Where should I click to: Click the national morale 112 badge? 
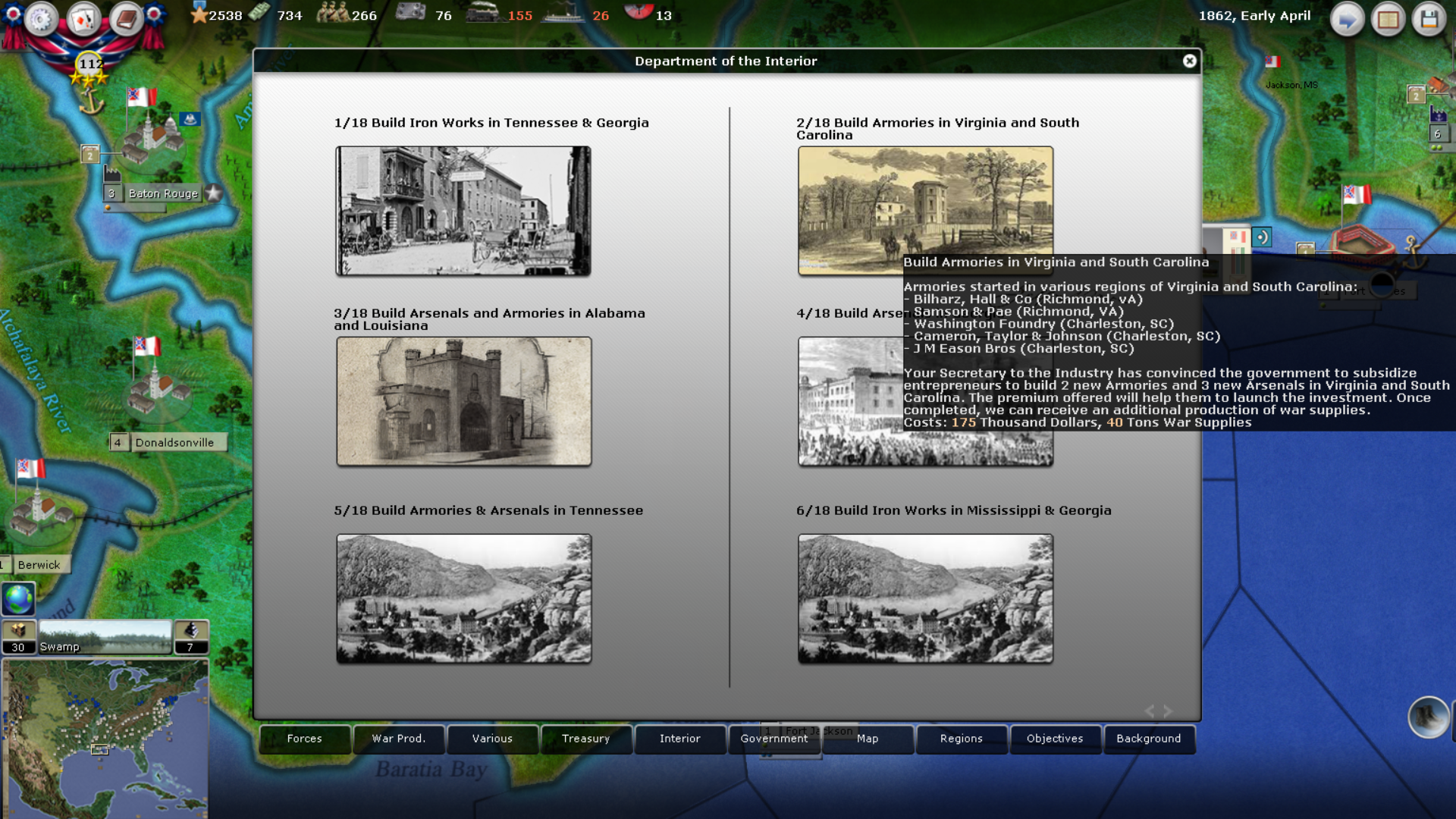(90, 64)
